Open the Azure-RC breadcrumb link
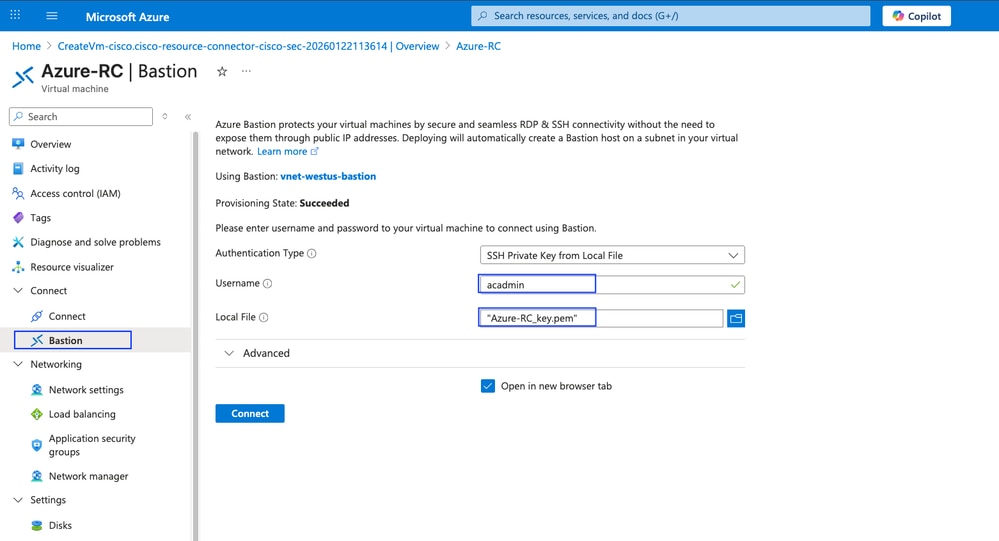This screenshot has width=999, height=541. [478, 46]
